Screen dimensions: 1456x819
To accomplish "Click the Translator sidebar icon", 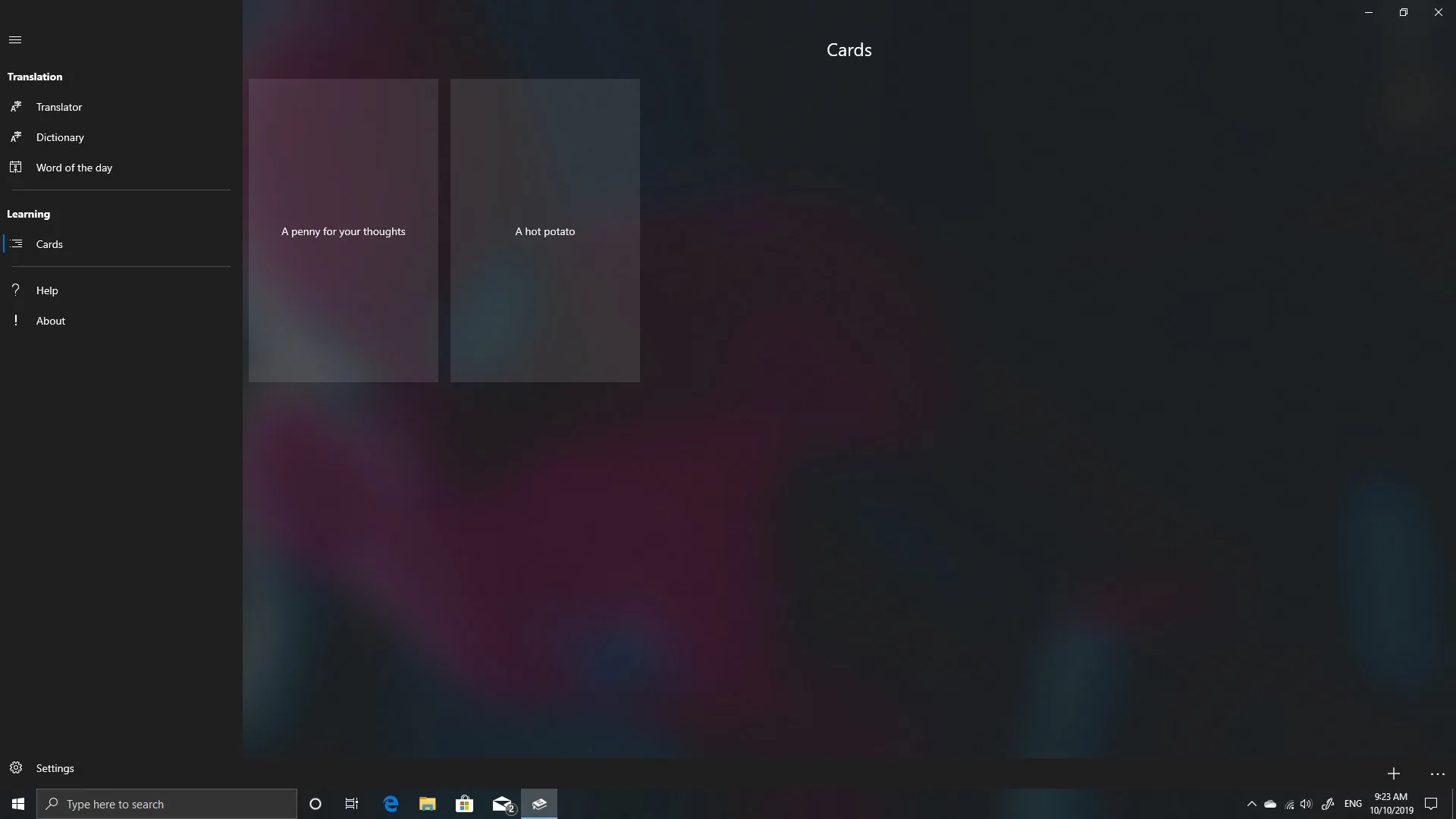I will [16, 107].
